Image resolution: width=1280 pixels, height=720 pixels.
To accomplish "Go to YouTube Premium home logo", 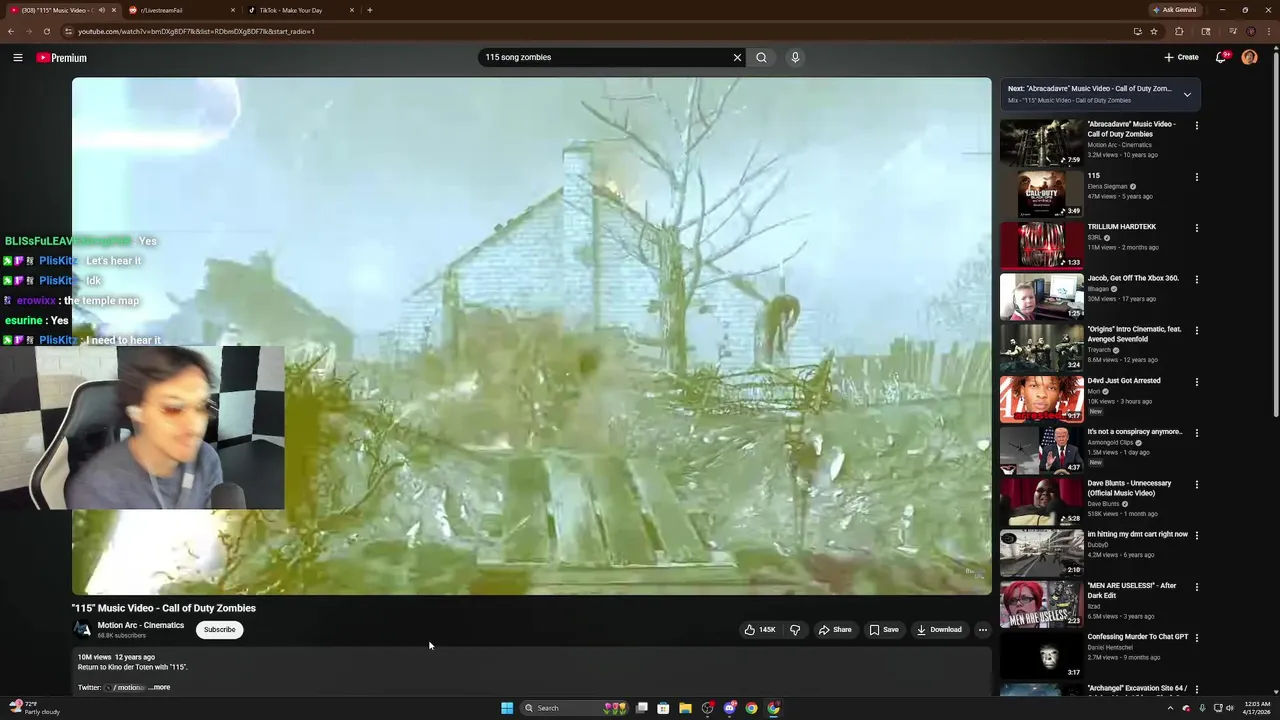I will (x=62, y=58).
